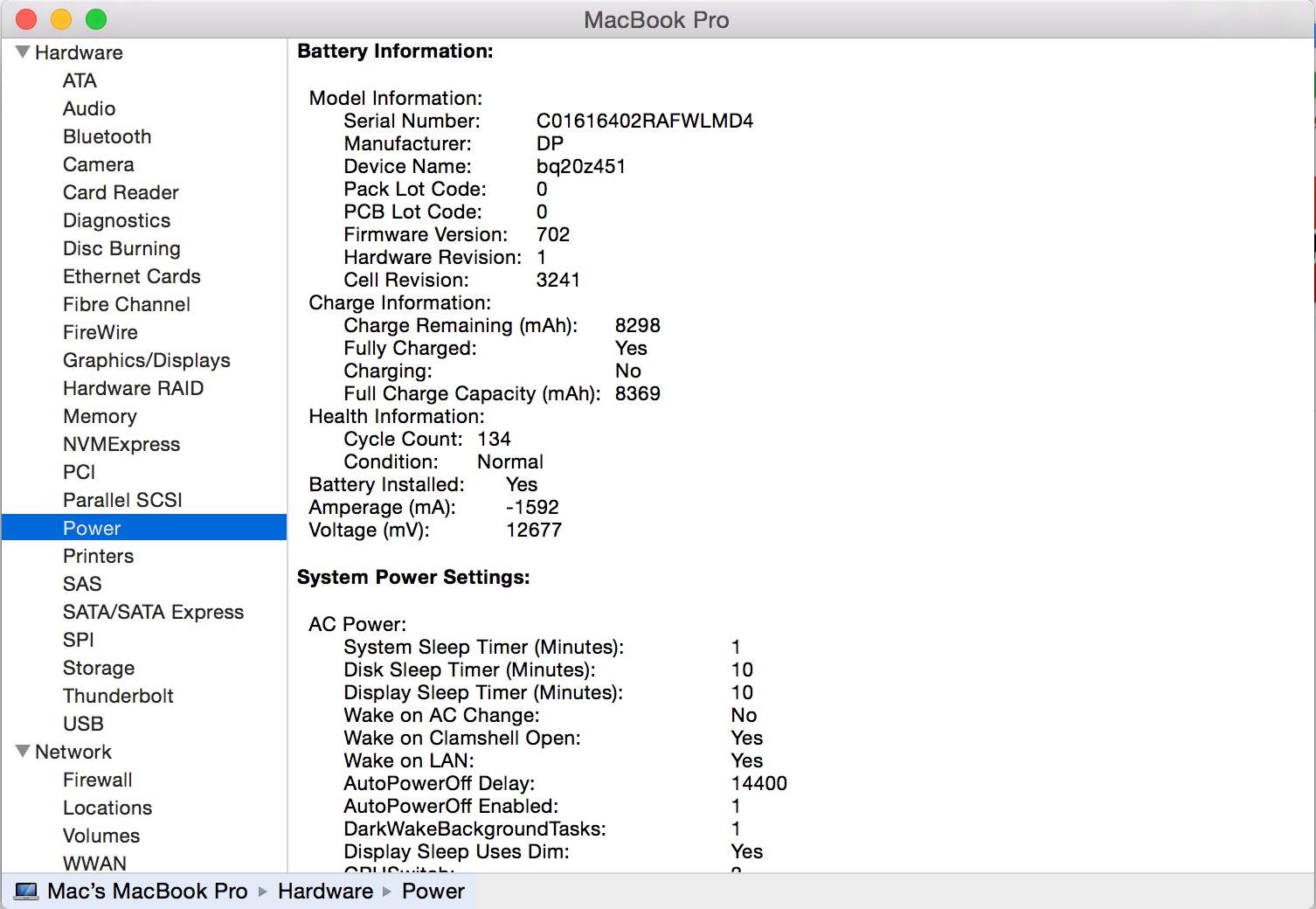This screenshot has width=1316, height=909.
Task: Click the MacBook computer icon in path bar
Action: point(26,892)
